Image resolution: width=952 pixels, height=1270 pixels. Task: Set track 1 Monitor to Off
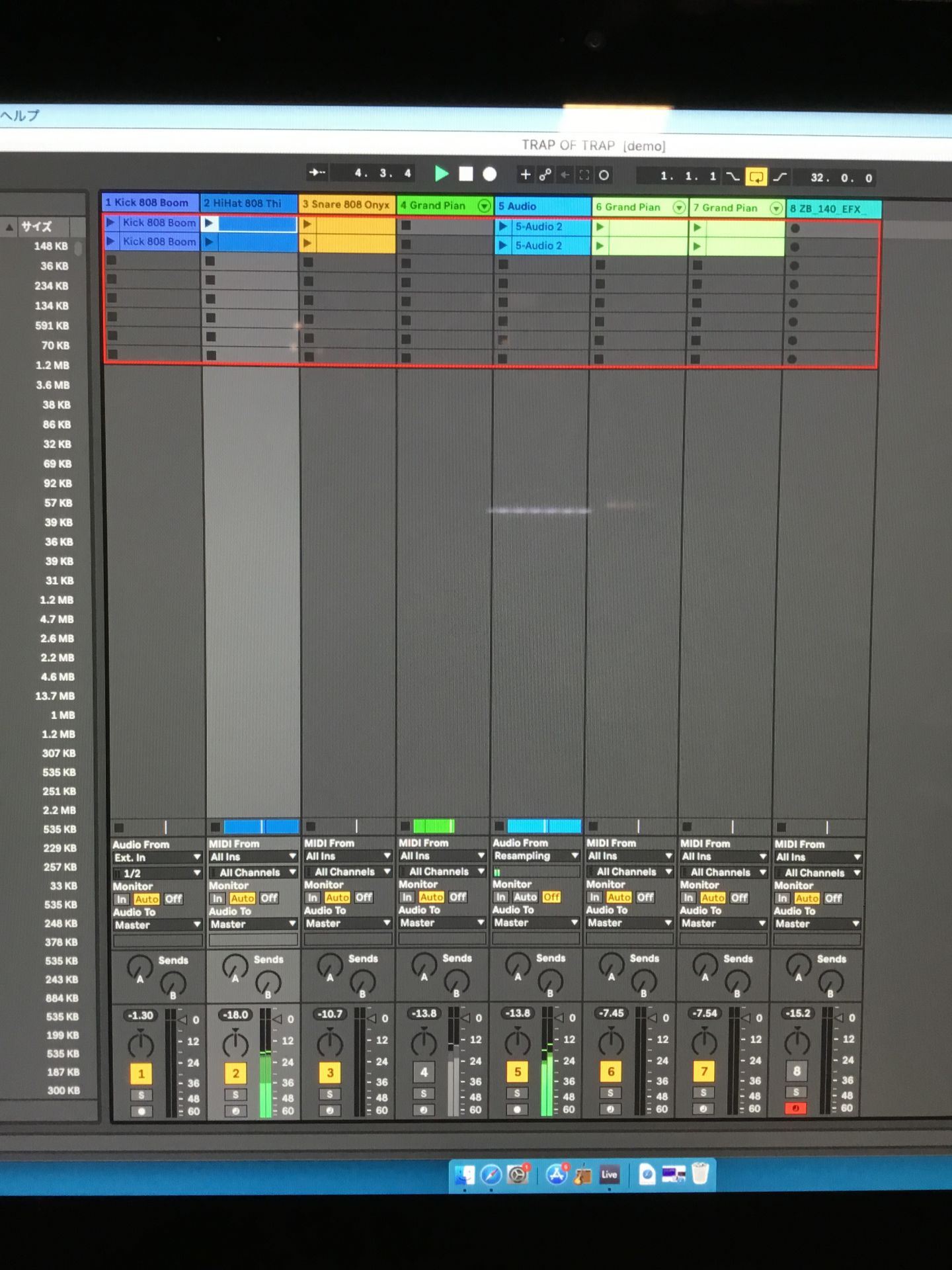173,899
